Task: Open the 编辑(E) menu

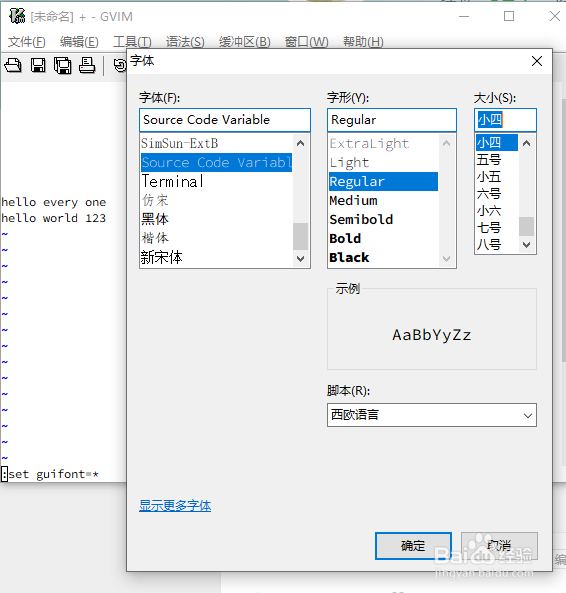Action: point(79,42)
